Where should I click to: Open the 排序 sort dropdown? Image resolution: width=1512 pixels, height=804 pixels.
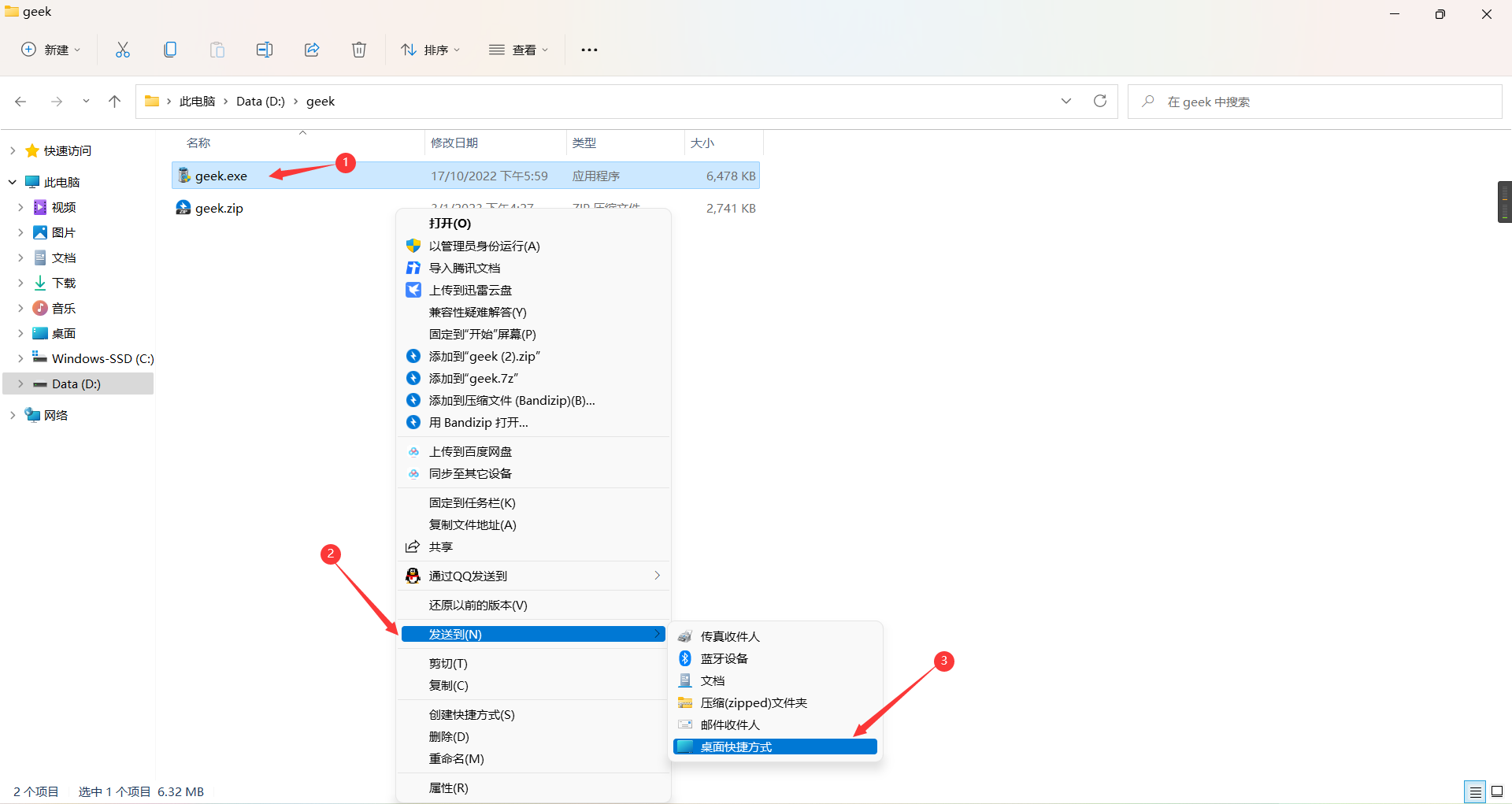point(430,50)
